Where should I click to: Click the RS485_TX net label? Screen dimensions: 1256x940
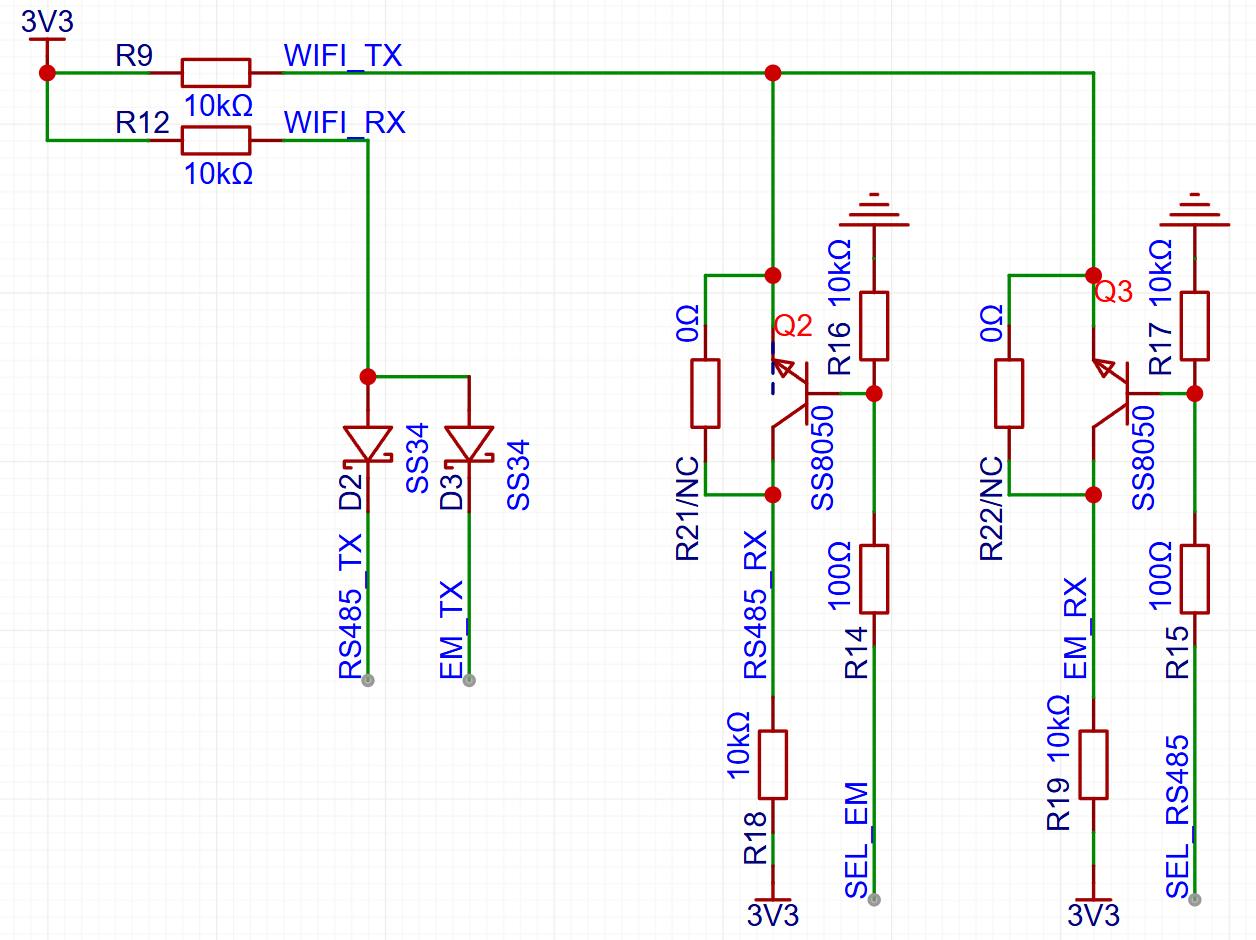(x=351, y=606)
